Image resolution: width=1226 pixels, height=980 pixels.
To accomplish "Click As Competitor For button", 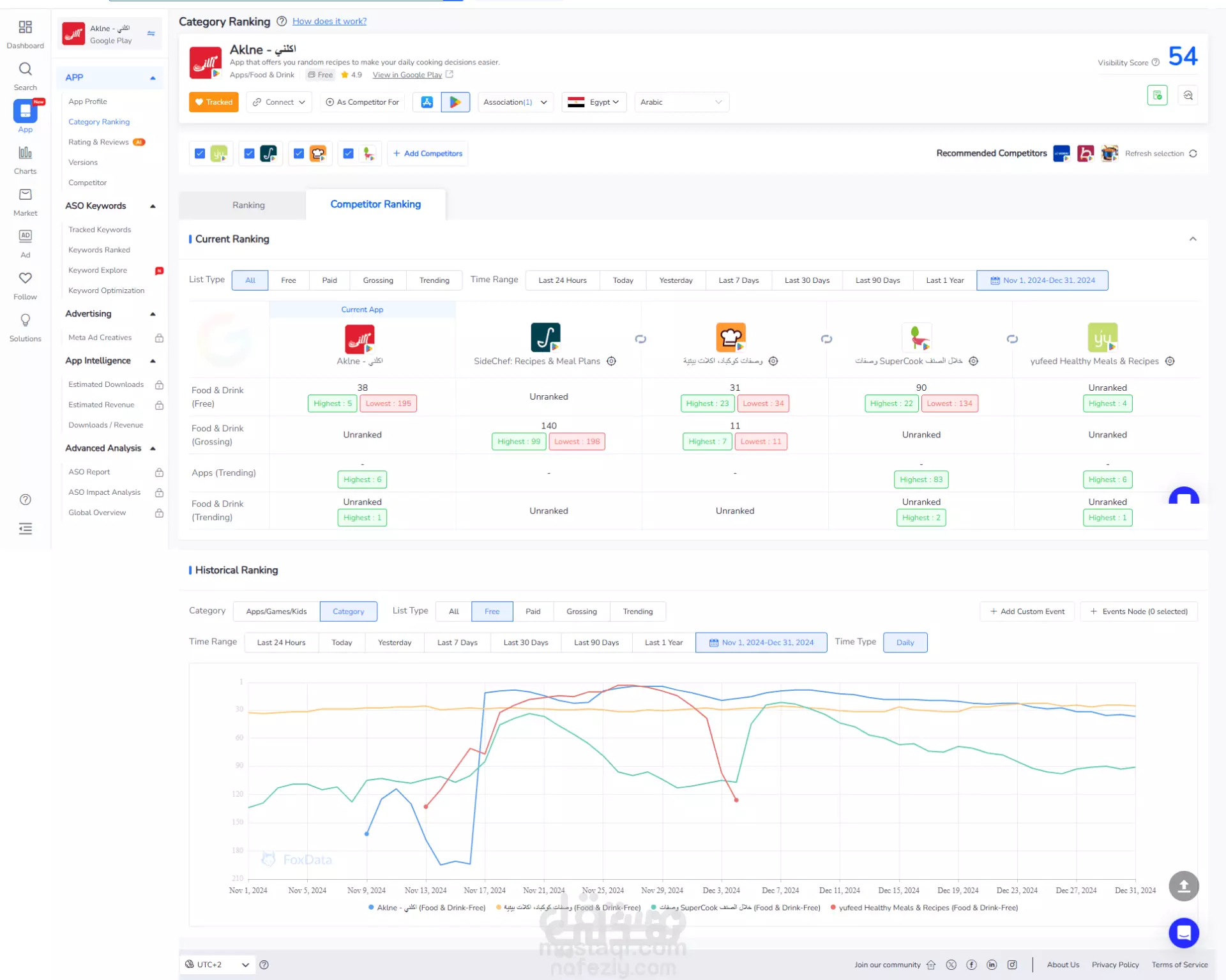I will 362,102.
